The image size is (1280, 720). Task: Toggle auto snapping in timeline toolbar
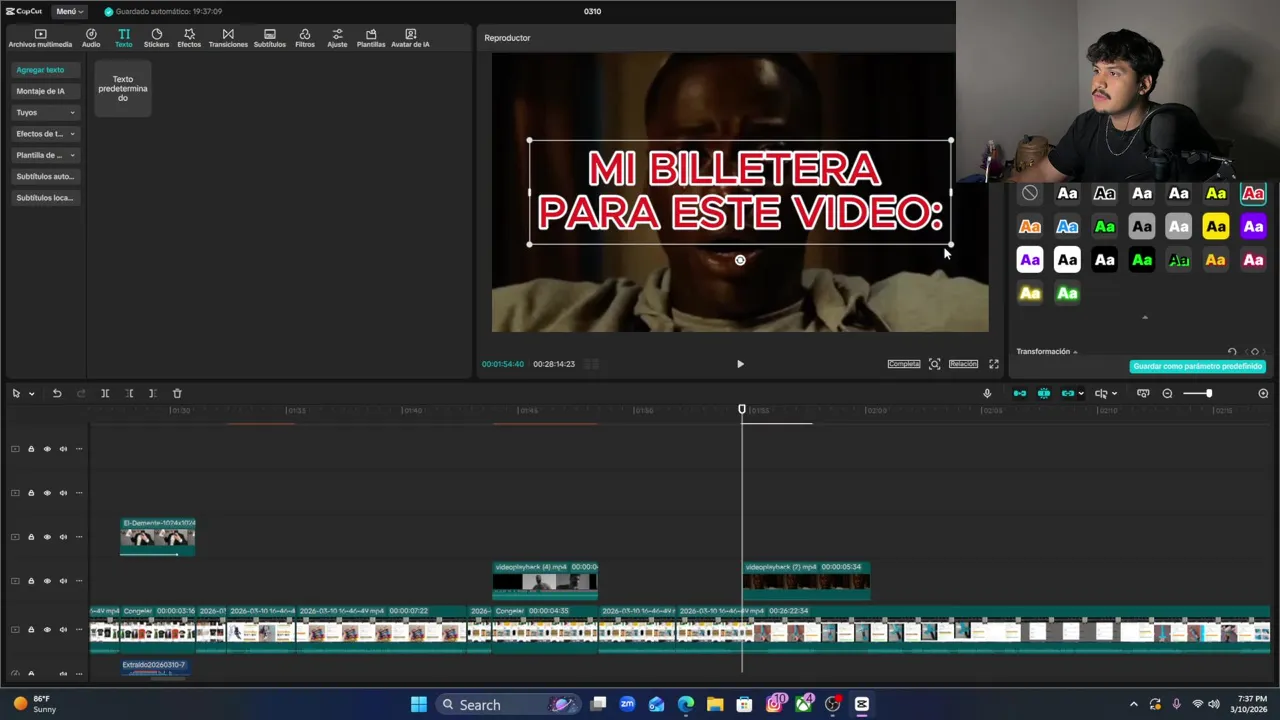pos(1044,393)
